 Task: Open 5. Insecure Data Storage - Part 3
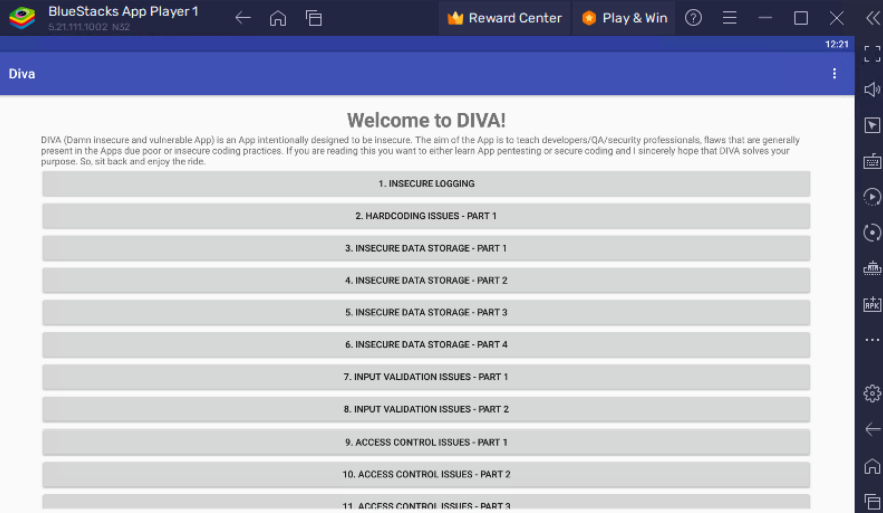(426, 312)
